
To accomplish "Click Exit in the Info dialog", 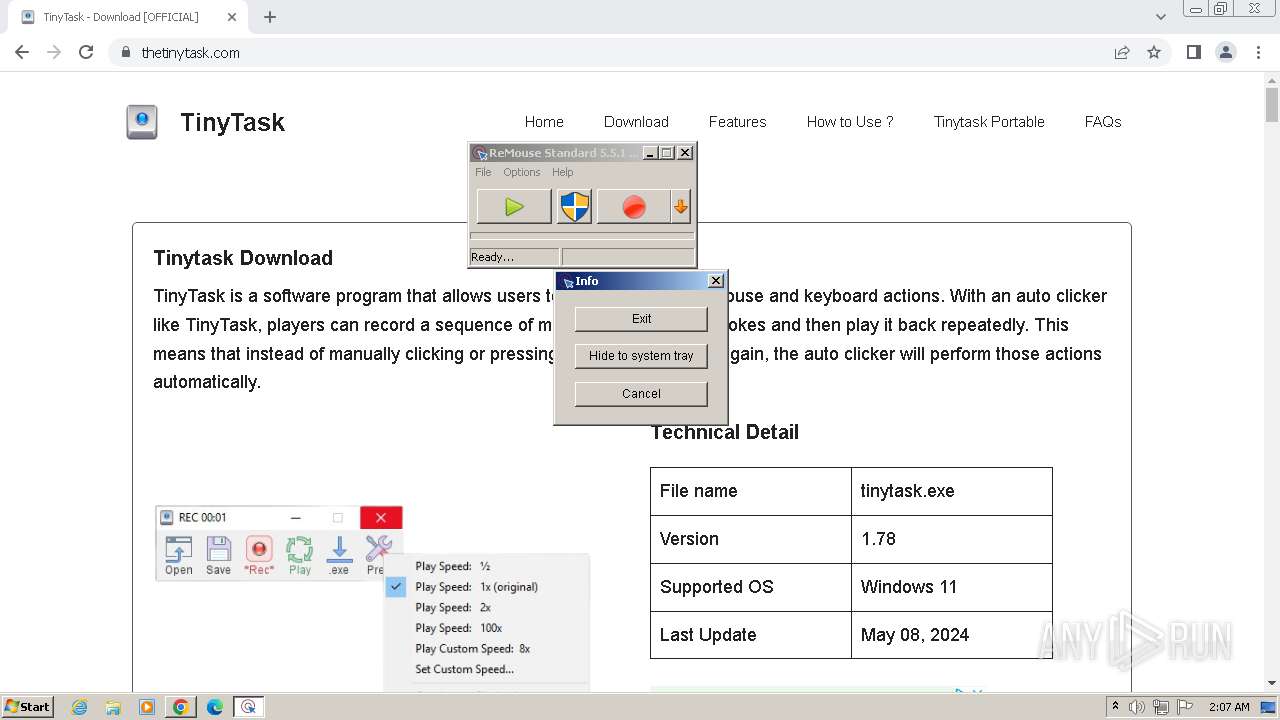I will [x=641, y=319].
